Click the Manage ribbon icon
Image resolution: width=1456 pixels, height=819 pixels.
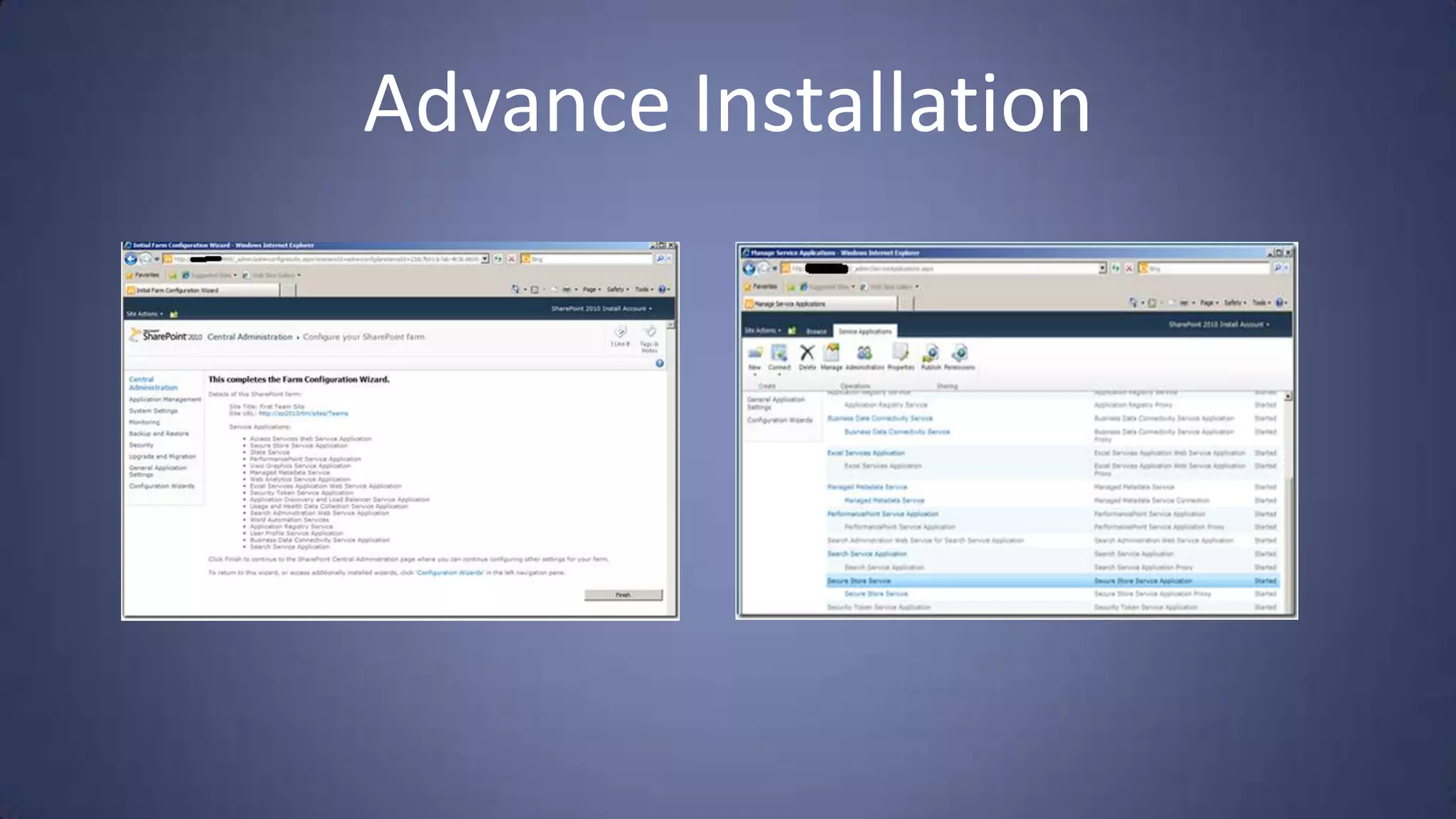coord(832,353)
